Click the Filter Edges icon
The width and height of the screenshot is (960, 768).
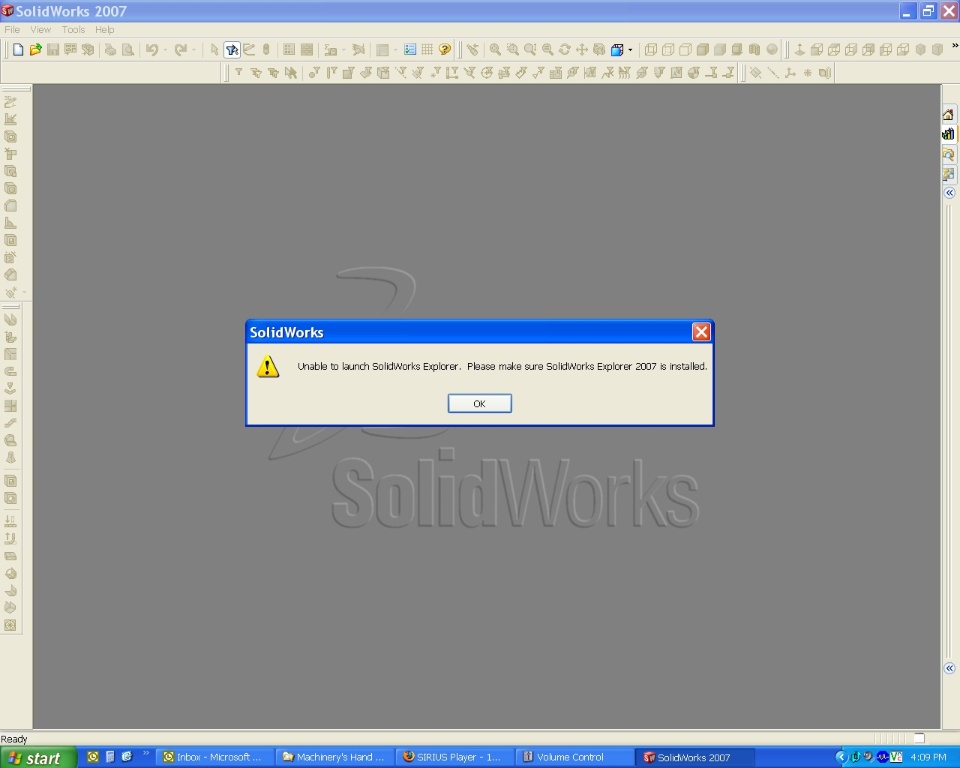[x=331, y=73]
